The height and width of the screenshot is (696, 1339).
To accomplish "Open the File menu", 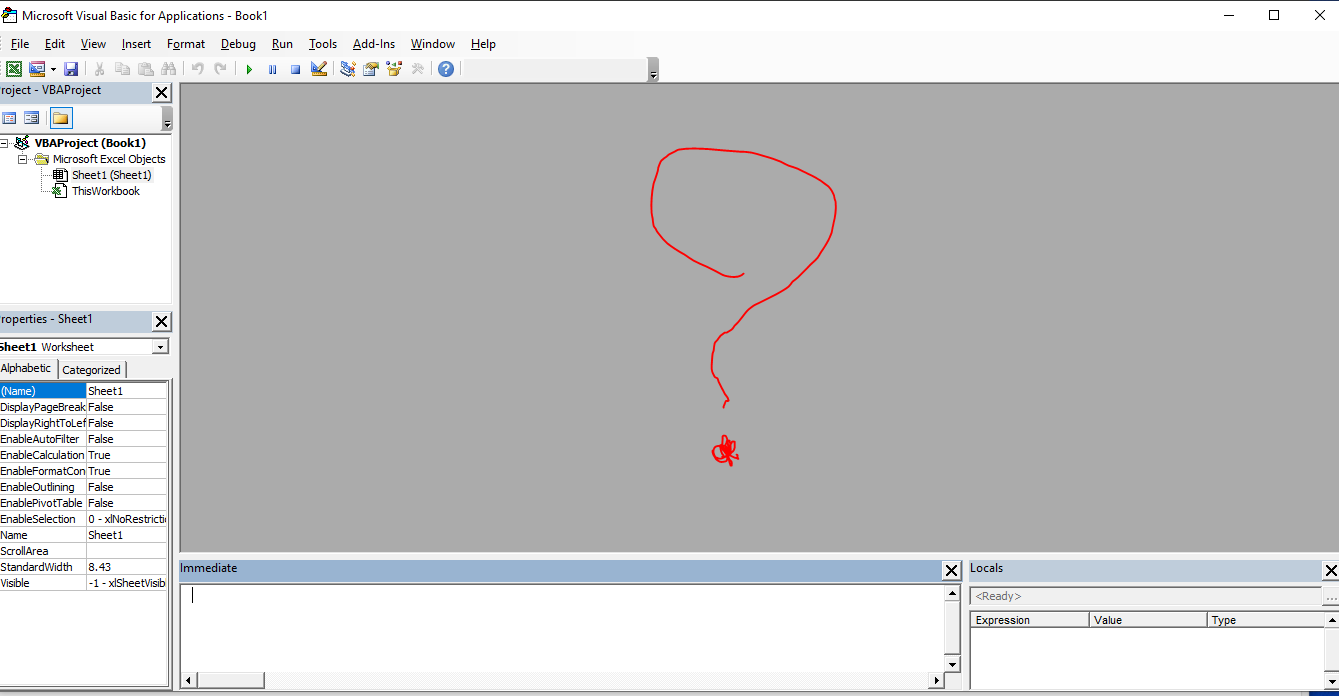I will [20, 44].
